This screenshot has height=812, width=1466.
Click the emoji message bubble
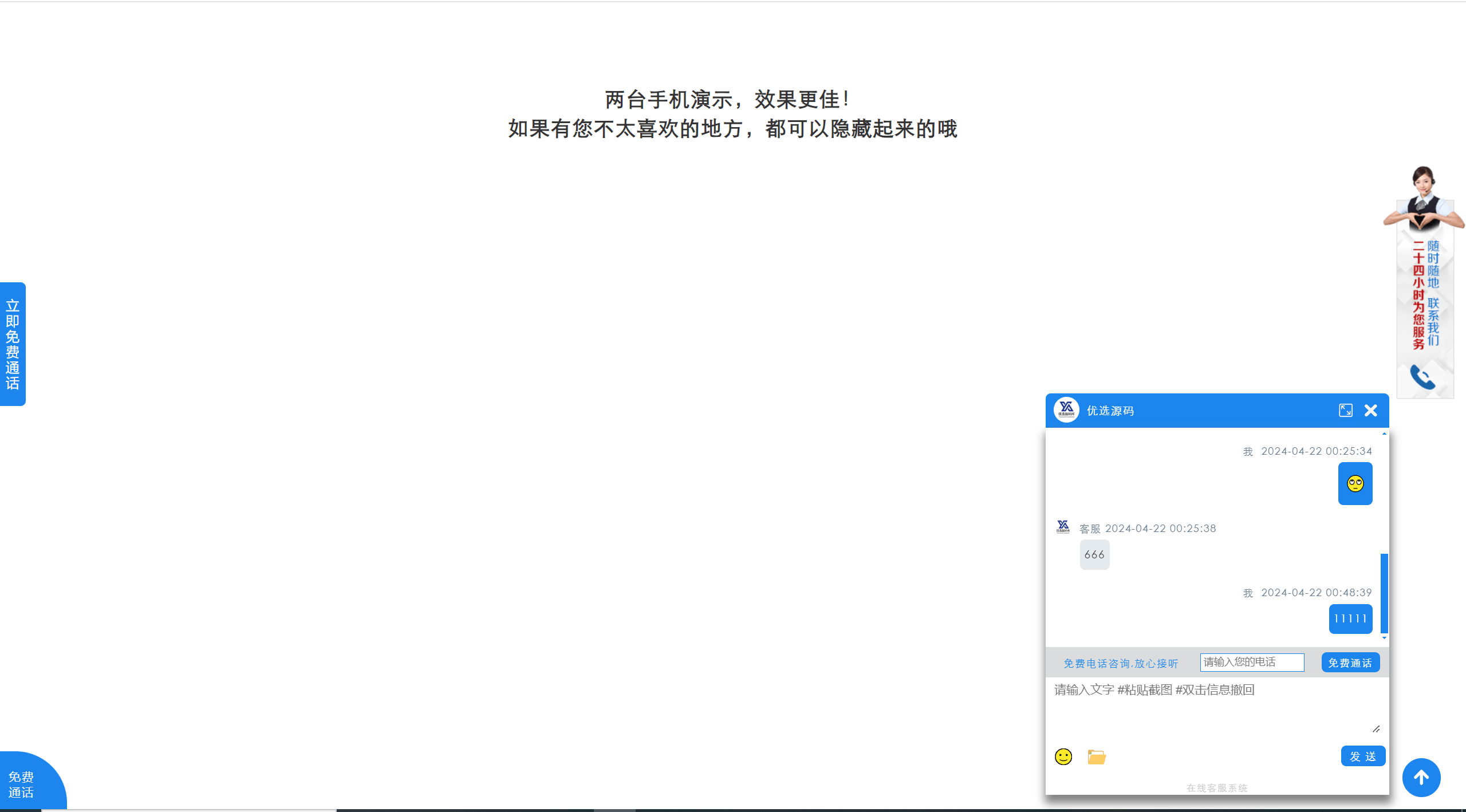click(1355, 483)
